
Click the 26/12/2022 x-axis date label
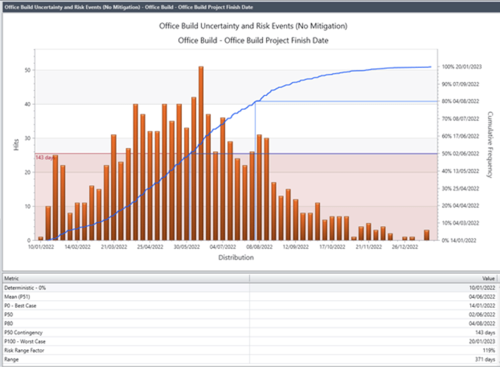click(405, 247)
